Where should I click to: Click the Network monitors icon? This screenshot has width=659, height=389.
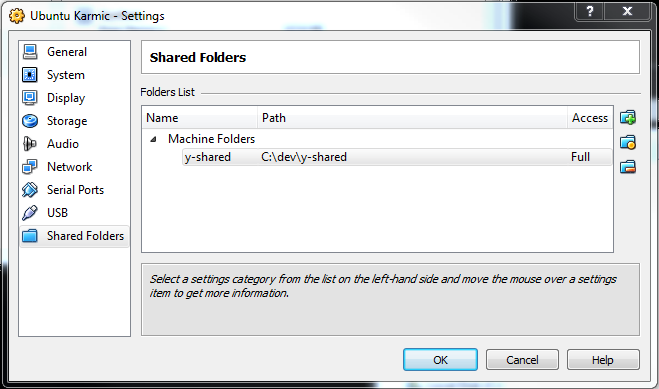[x=30, y=167]
